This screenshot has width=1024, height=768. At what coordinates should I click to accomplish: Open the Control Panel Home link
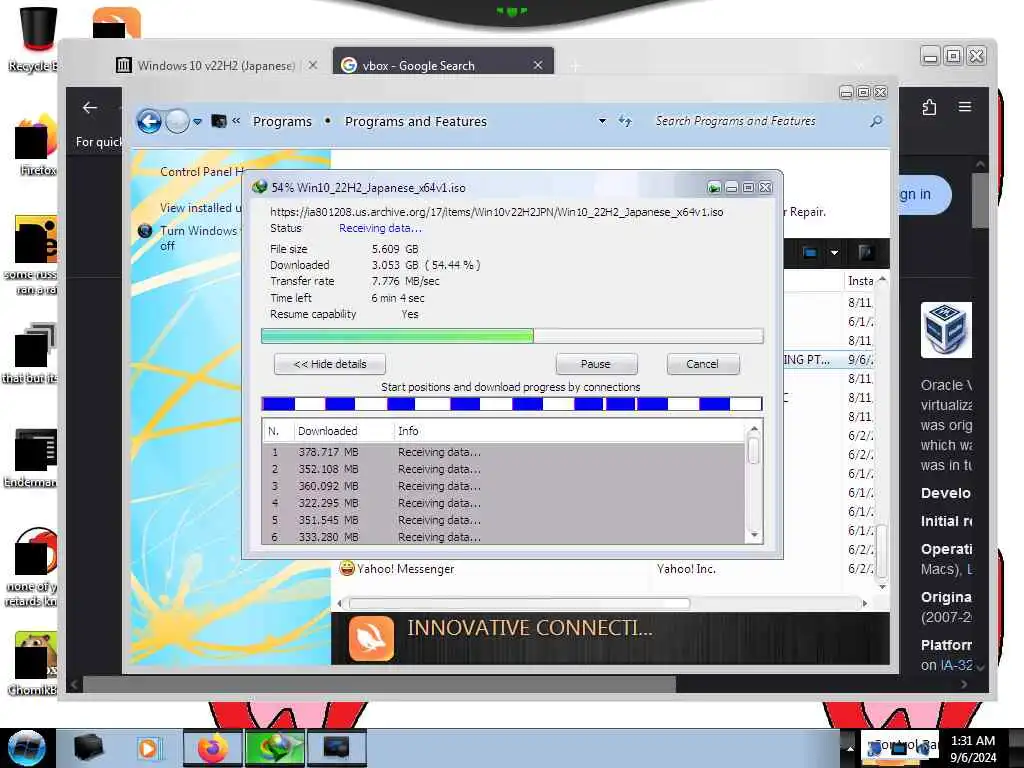click(x=202, y=172)
